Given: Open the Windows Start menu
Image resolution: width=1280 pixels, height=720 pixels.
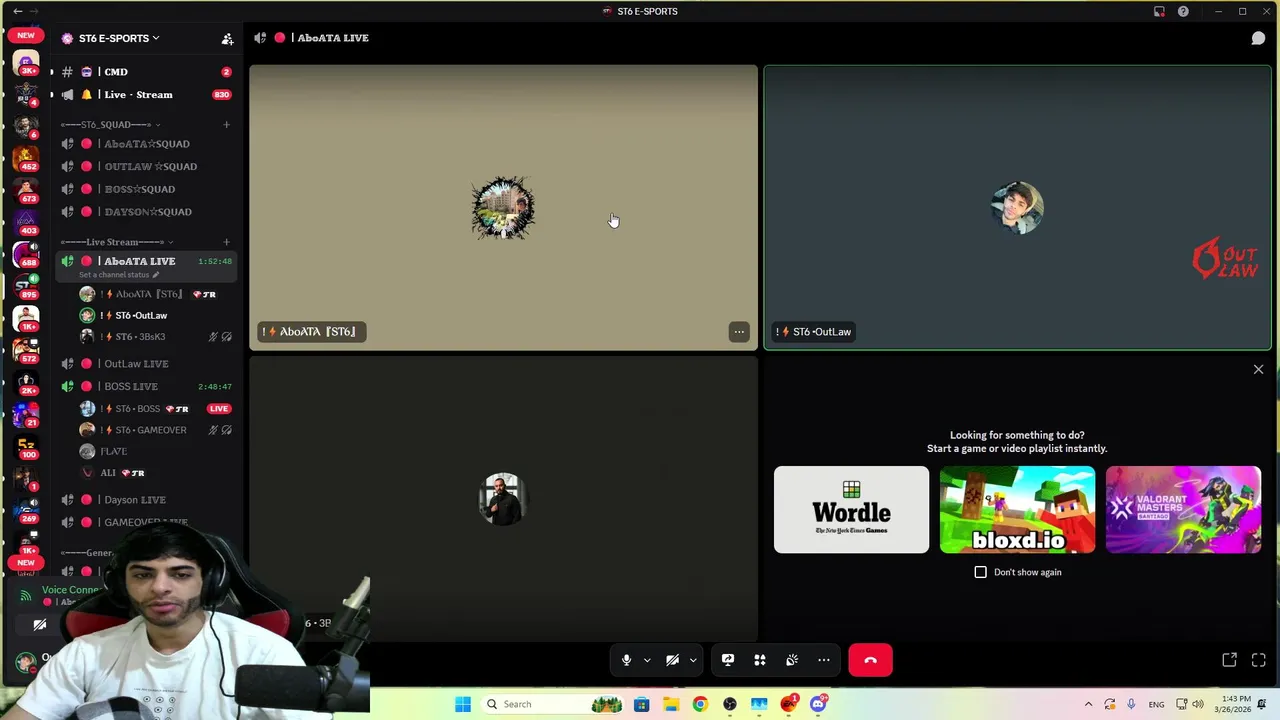Looking at the screenshot, I should (x=463, y=704).
